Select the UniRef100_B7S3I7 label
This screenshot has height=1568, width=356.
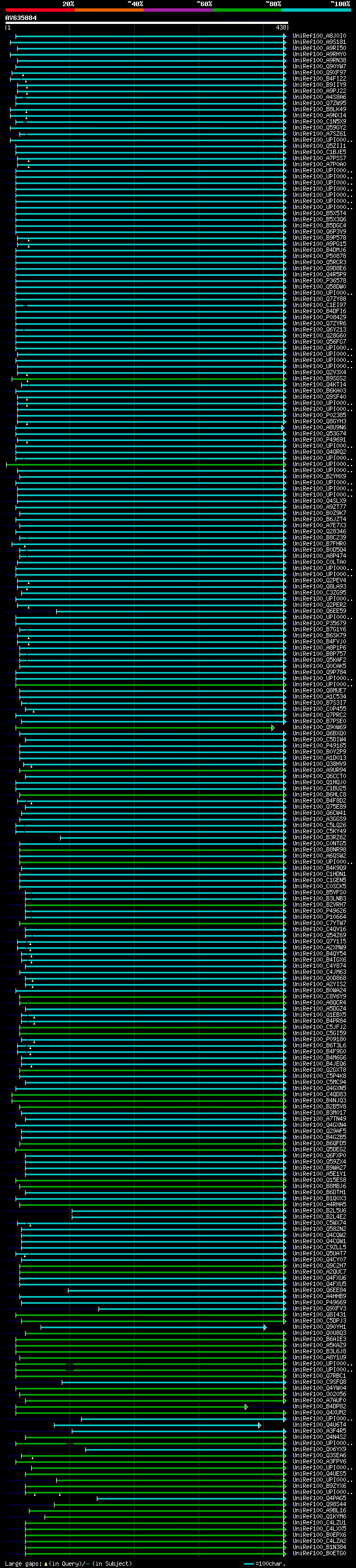pos(319,703)
